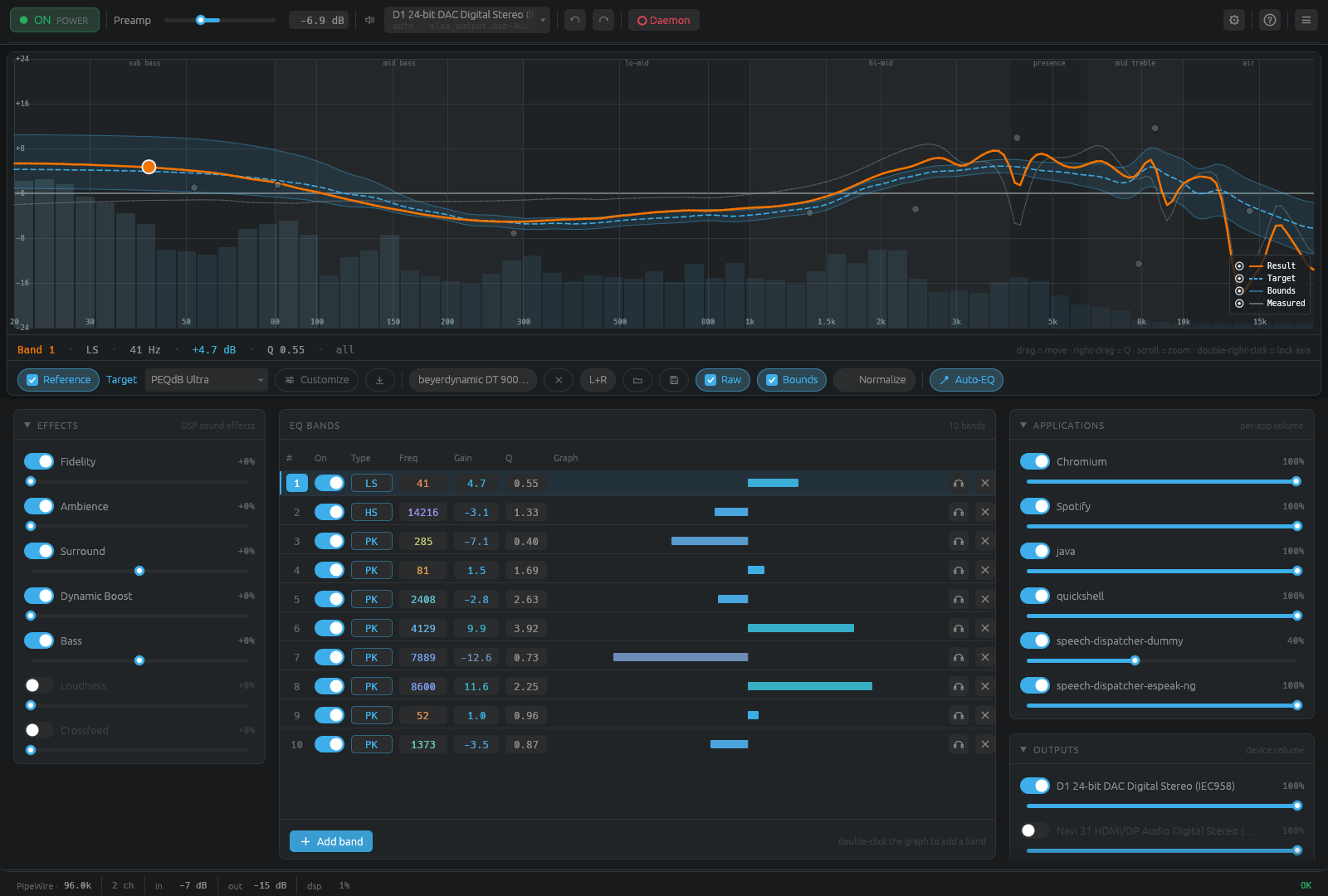Image resolution: width=1328 pixels, height=896 pixels.
Task: Click band 8 frequency field 8600
Action: pos(423,686)
